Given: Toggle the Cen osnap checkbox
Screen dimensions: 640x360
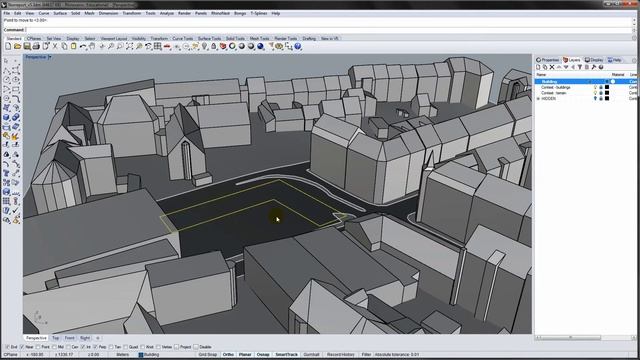Looking at the screenshot, I should [68, 347].
